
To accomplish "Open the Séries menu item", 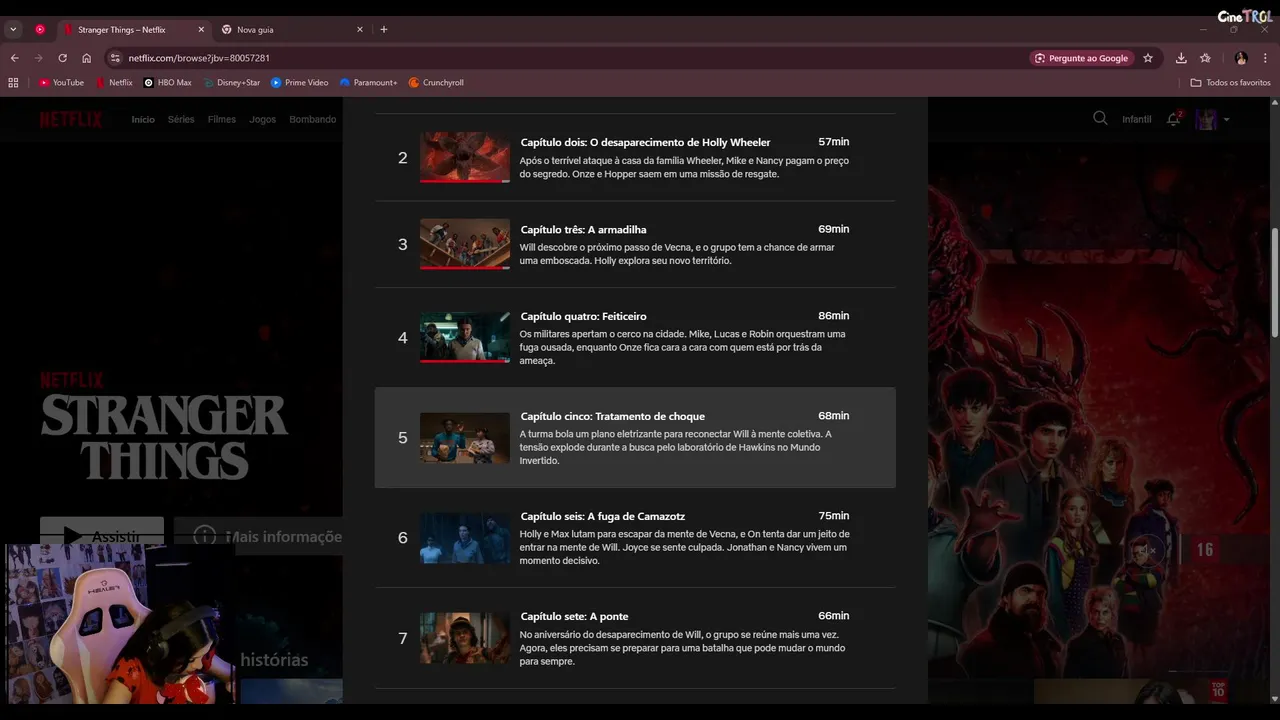I will tap(181, 119).
